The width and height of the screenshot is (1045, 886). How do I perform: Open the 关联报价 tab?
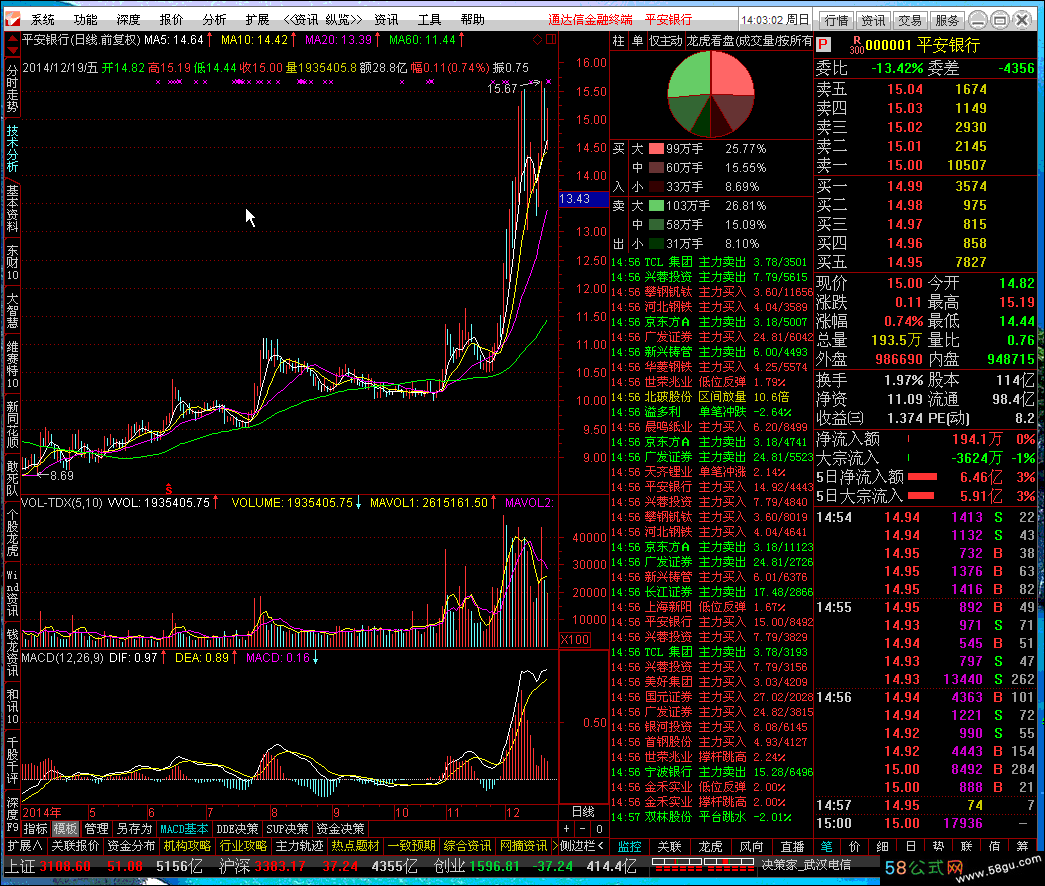tap(75, 845)
